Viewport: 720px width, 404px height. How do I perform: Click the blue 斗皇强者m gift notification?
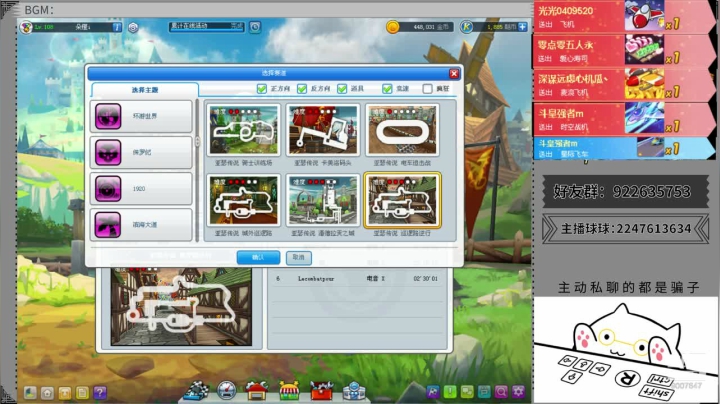pyautogui.click(x=624, y=148)
